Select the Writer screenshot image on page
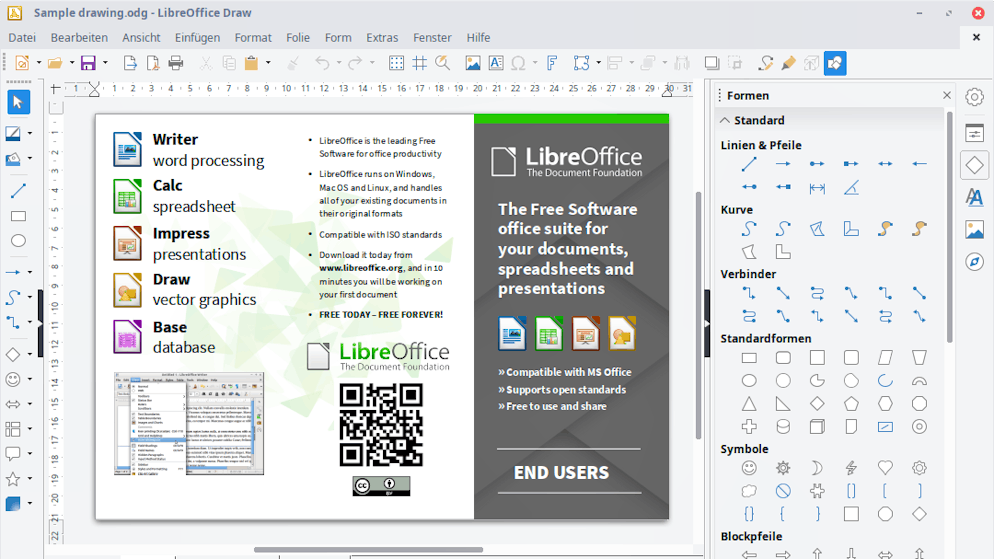Viewport: 994px width, 559px height. (x=189, y=423)
